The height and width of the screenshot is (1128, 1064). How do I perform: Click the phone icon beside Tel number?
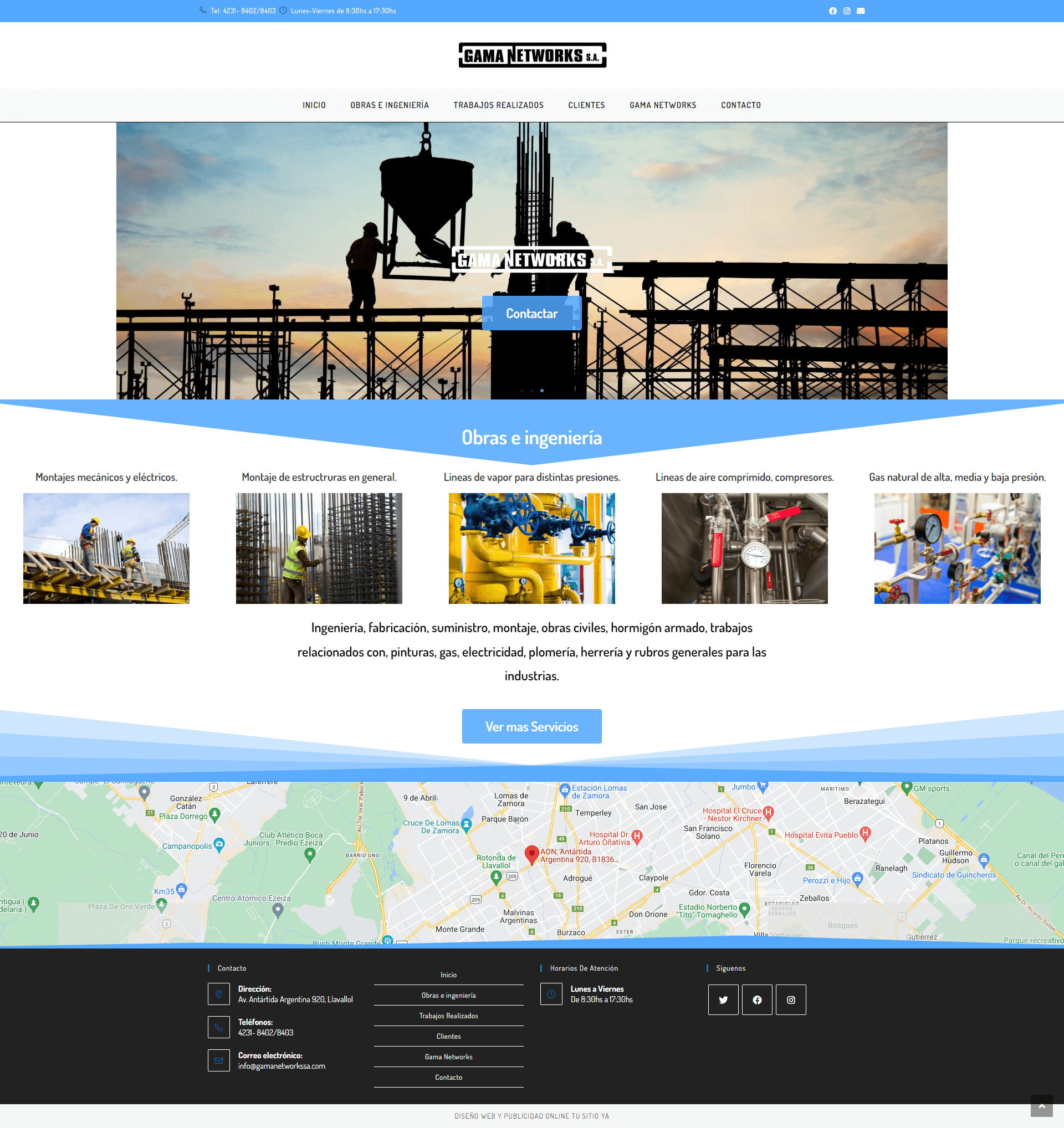[203, 10]
